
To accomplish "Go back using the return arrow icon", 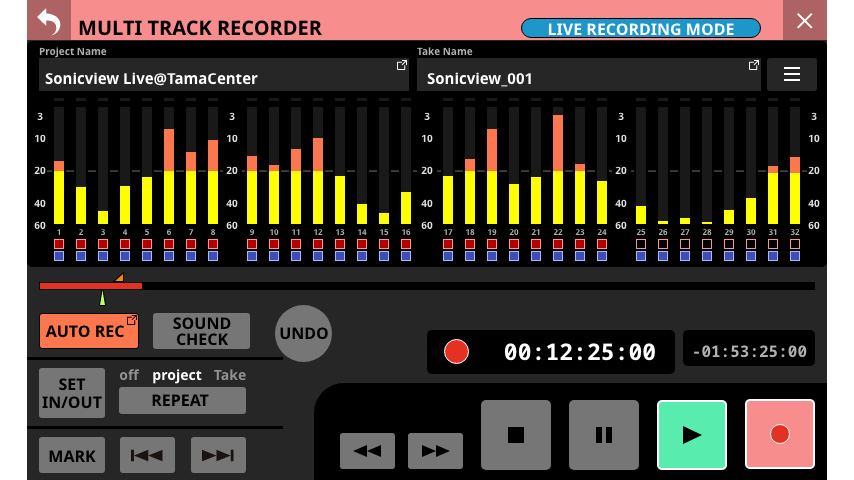I will pos(47,21).
